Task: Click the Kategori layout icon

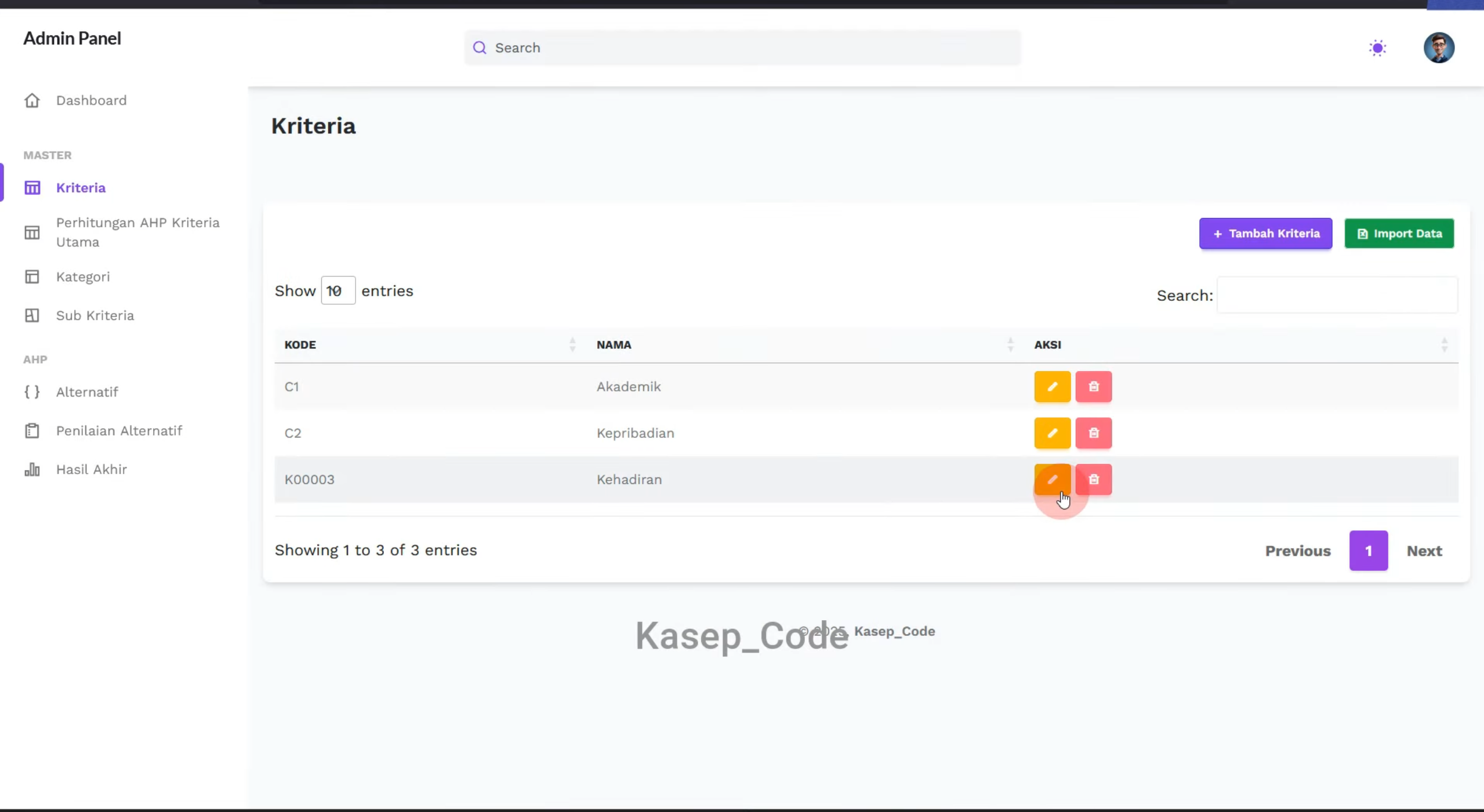Action: point(32,276)
